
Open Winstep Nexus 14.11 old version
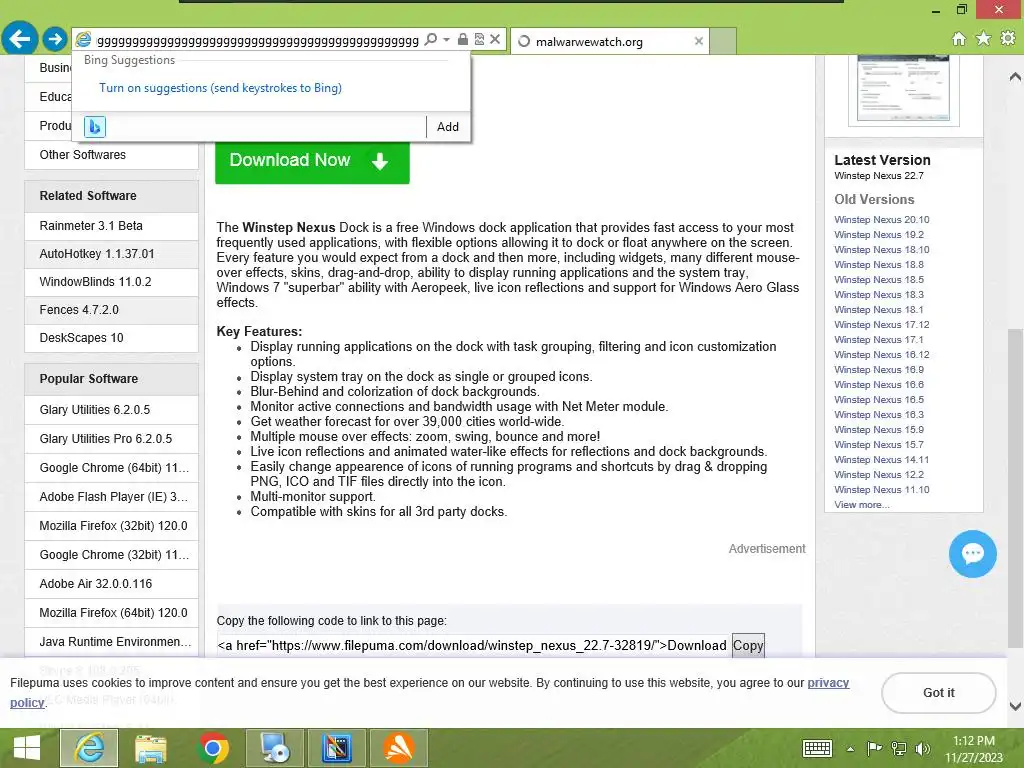pyautogui.click(x=882, y=460)
